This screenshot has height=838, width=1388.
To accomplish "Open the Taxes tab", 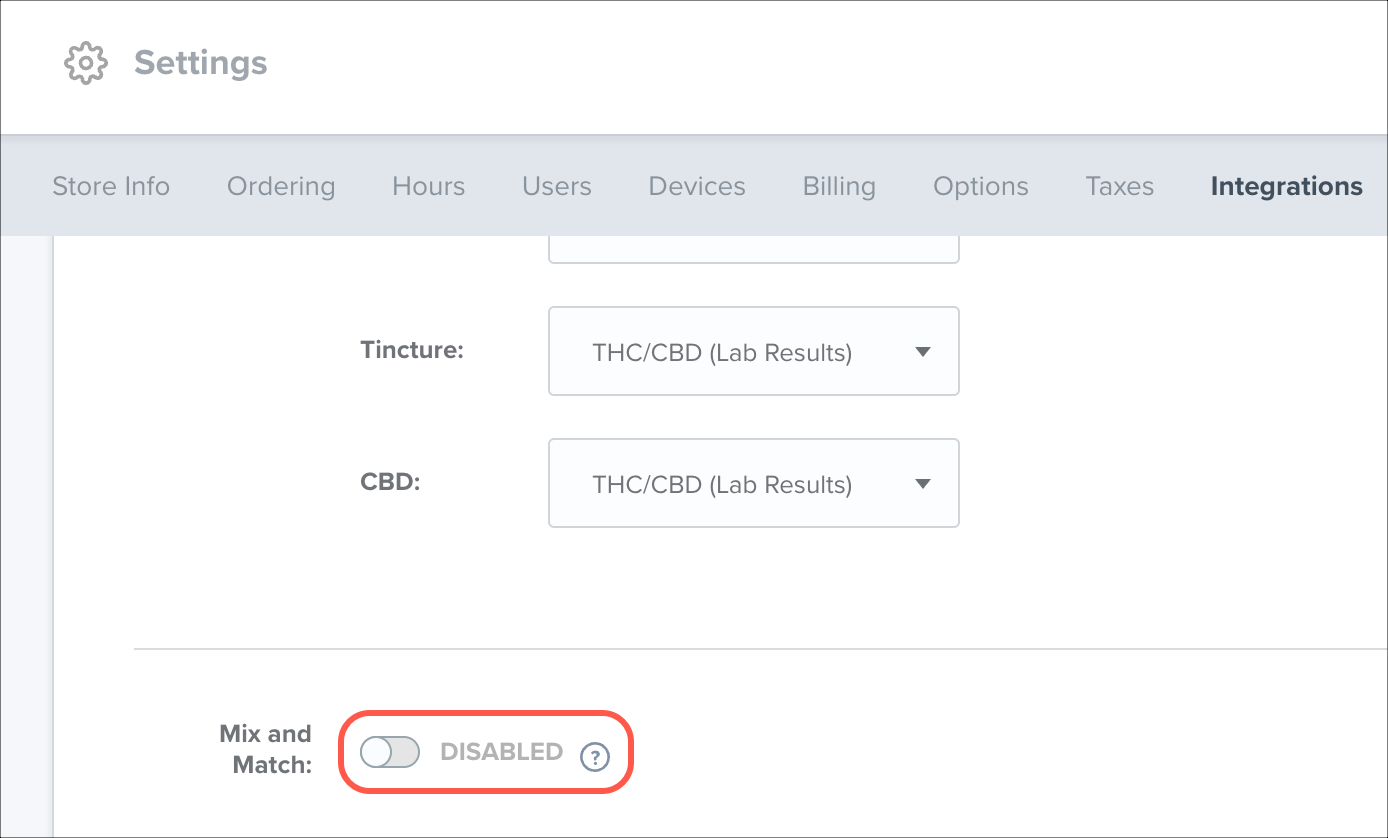I will pos(1119,186).
